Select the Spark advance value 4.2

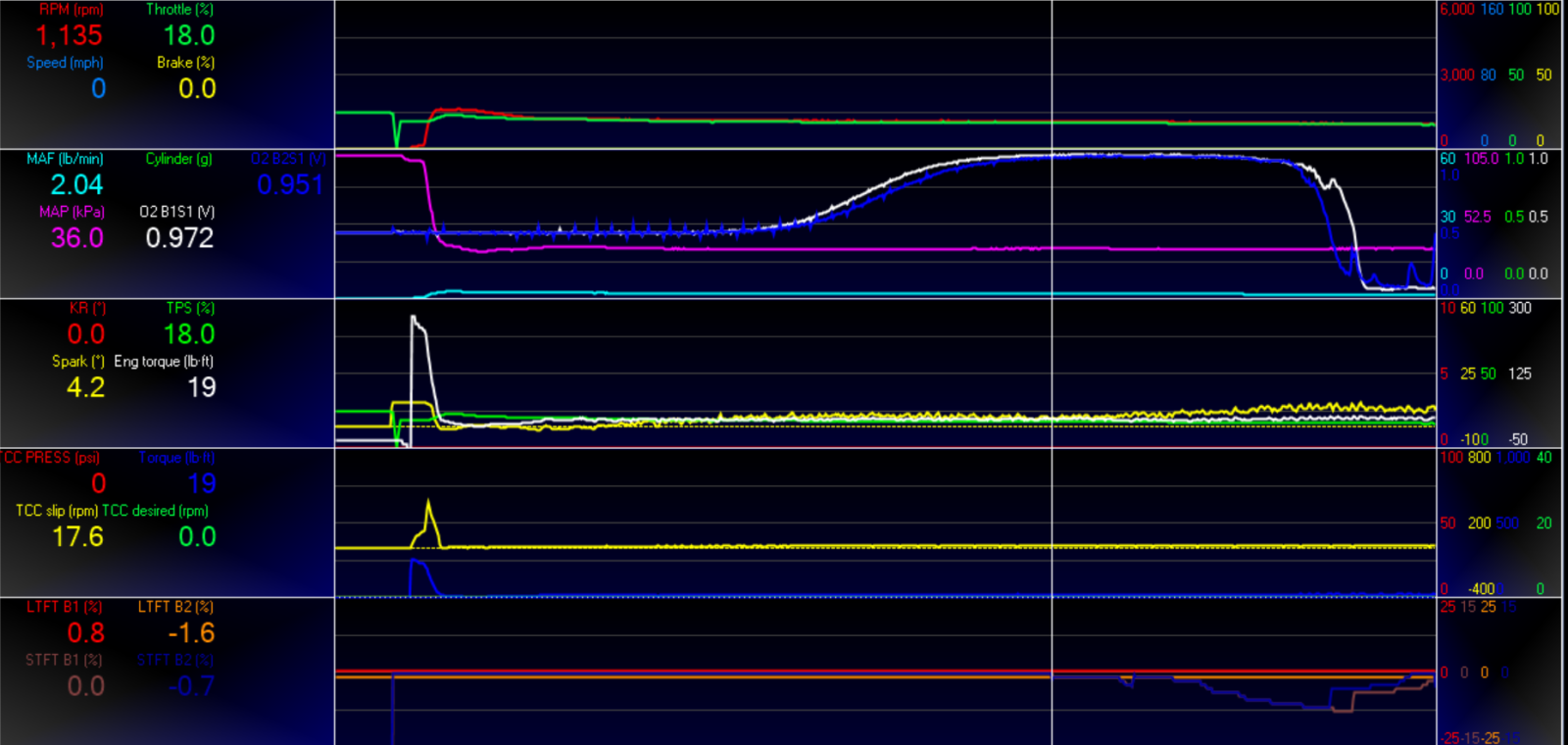click(x=85, y=387)
